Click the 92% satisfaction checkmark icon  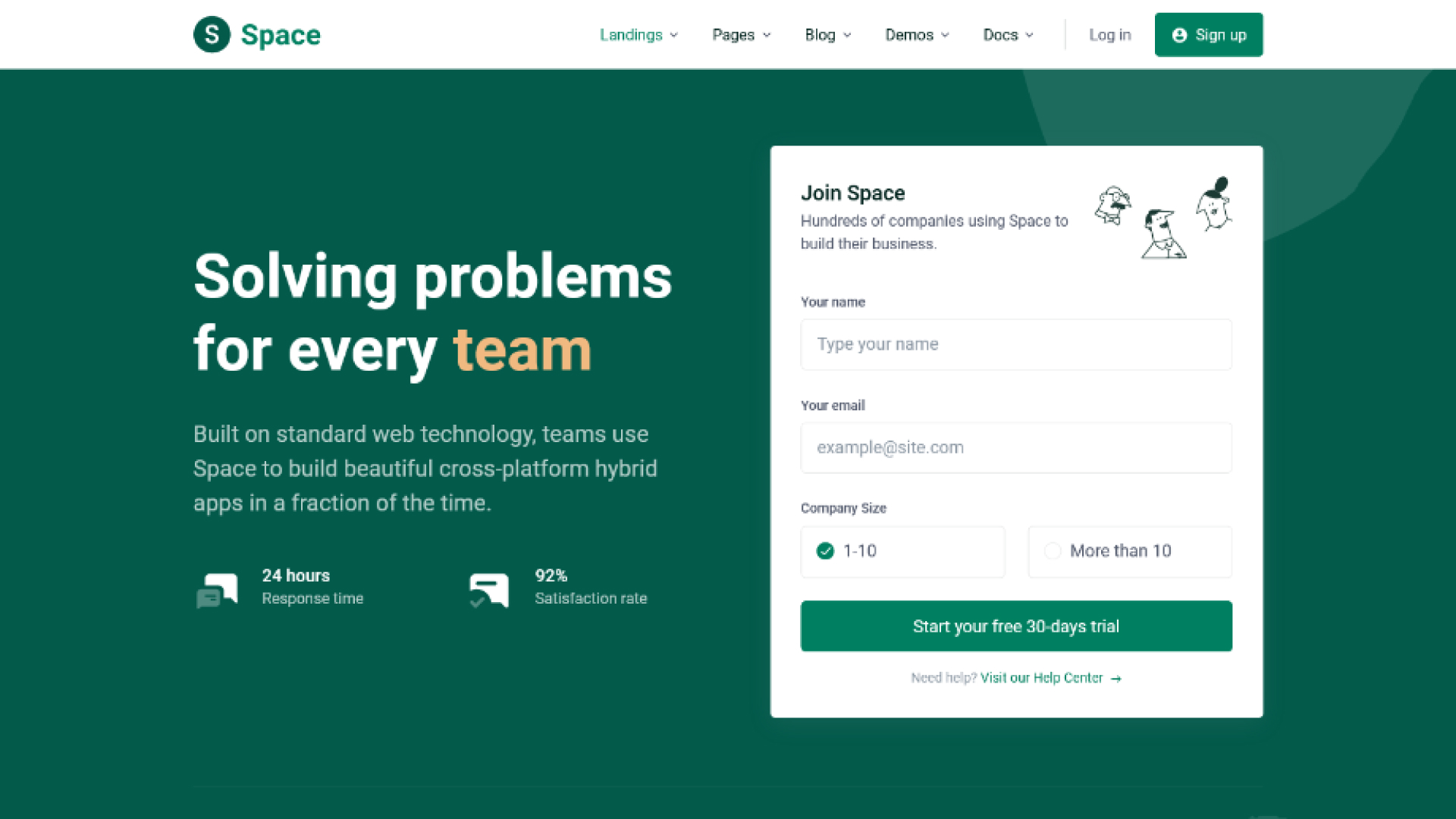coord(488,590)
